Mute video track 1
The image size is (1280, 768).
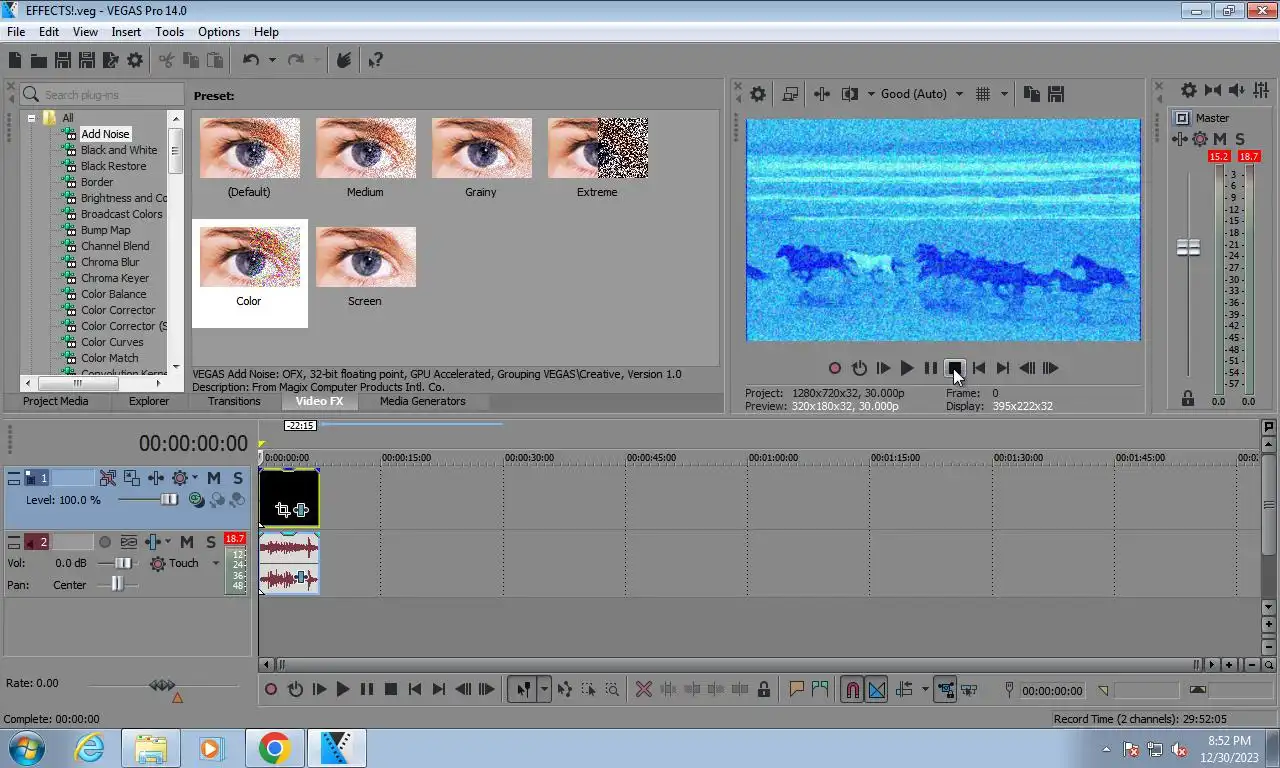[213, 478]
